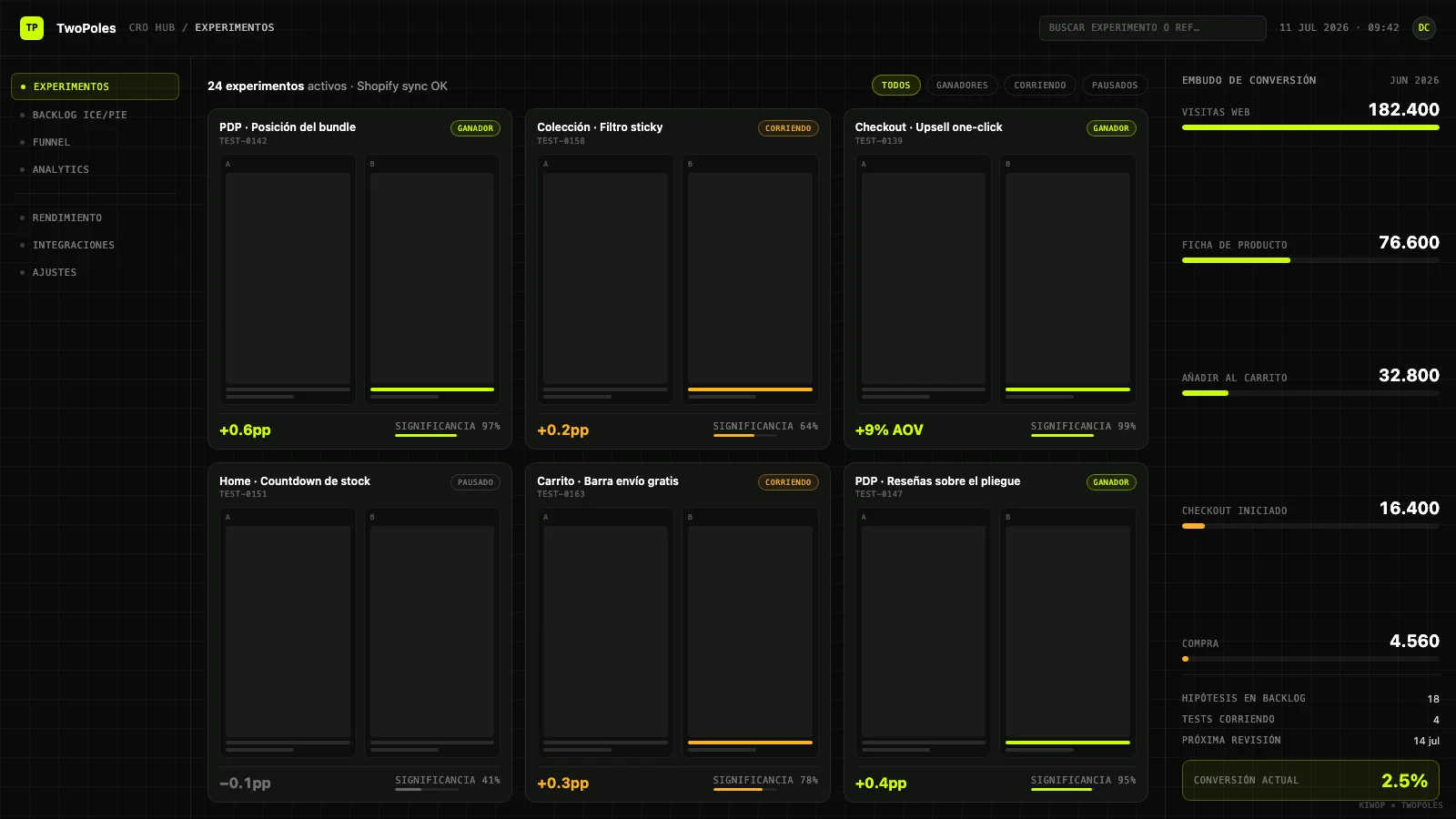Image resolution: width=1456 pixels, height=819 pixels.
Task: Click the −0.1pp result value
Action: 245,784
